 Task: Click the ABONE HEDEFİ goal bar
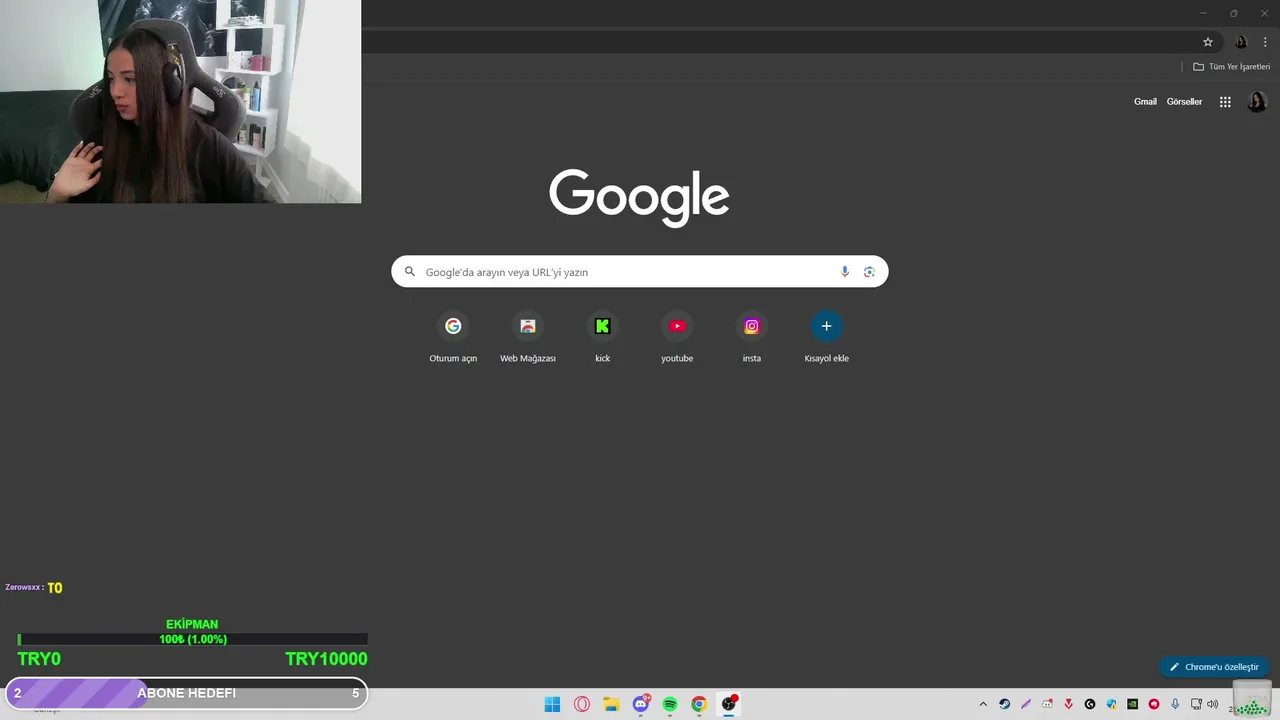[186, 693]
